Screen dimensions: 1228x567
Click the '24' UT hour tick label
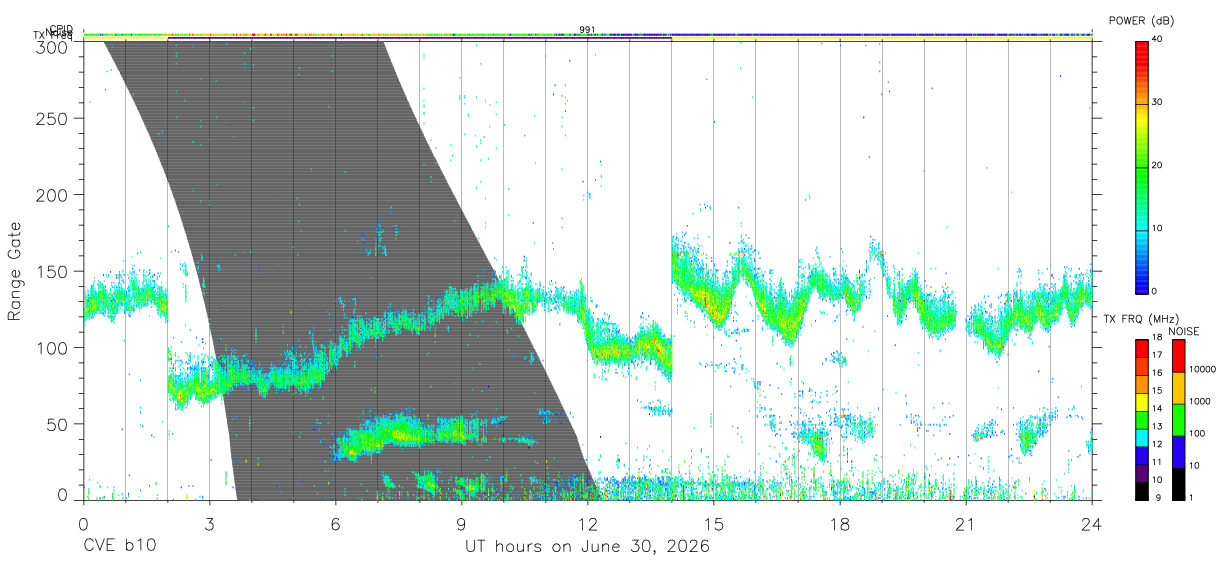(x=1091, y=523)
